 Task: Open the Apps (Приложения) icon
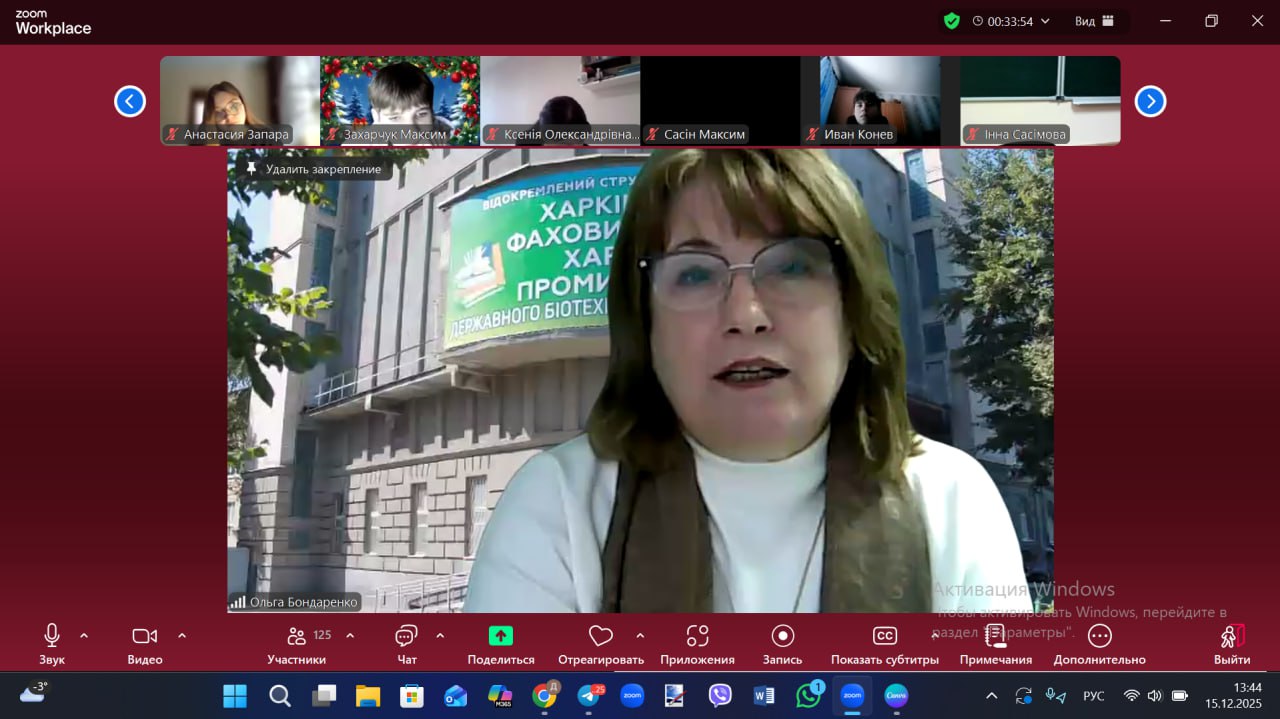(x=697, y=636)
